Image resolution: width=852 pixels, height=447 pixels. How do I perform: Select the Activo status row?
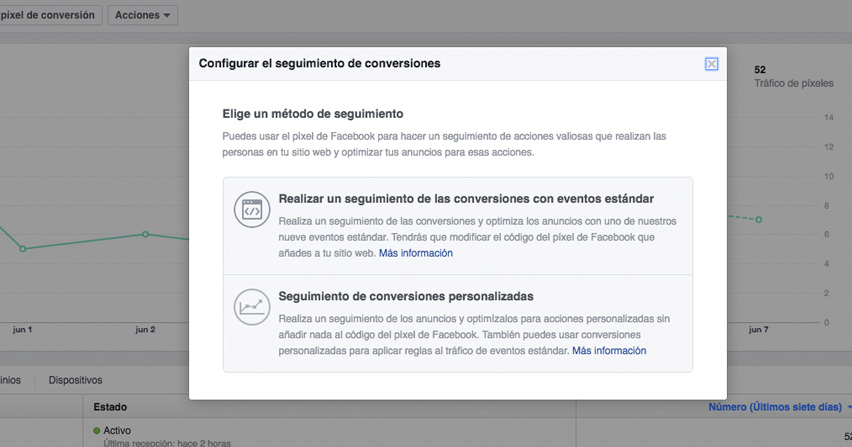(329, 434)
